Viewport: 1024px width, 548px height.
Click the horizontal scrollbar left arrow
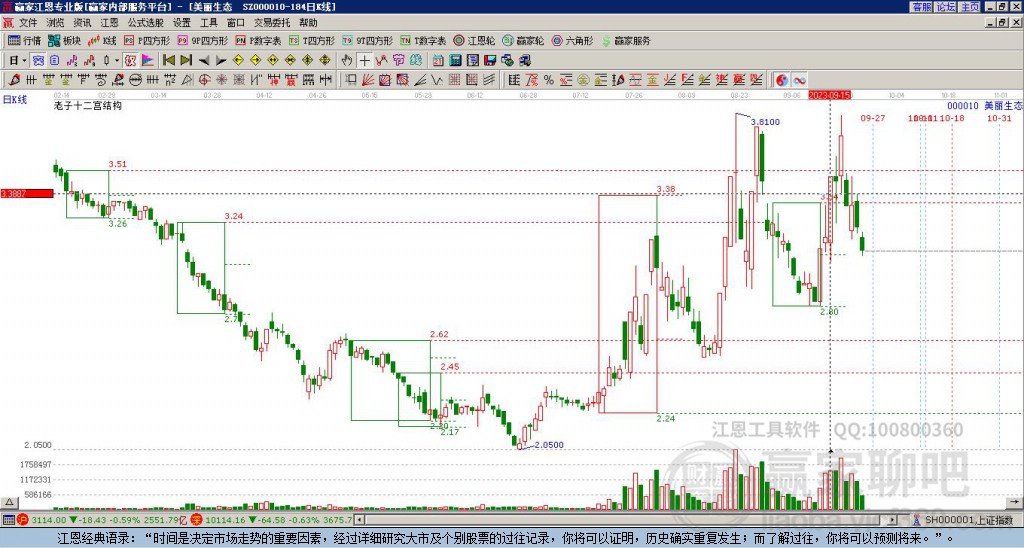[359, 520]
